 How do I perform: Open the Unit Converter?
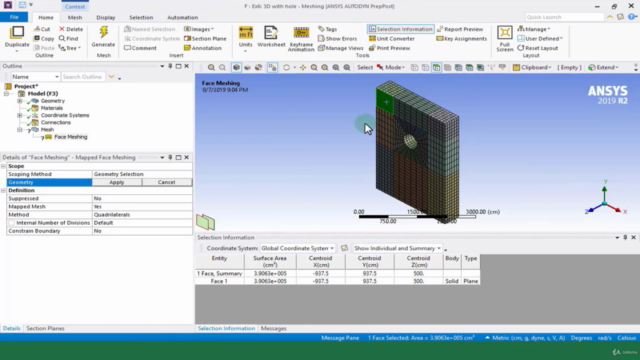391,38
